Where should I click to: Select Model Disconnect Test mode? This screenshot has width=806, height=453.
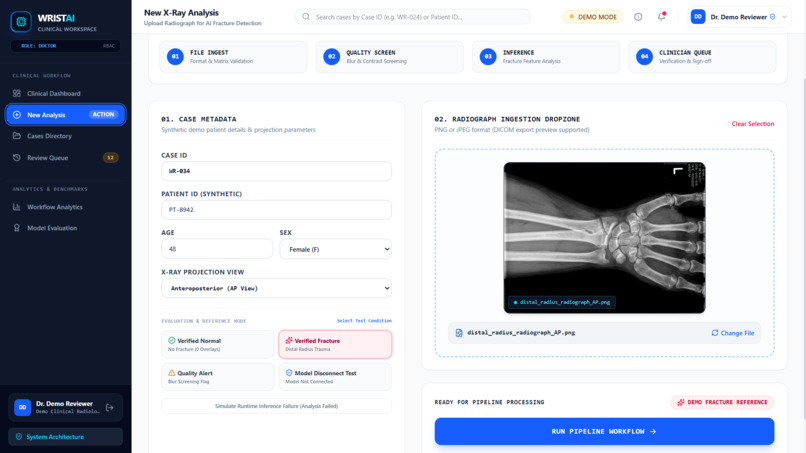pos(335,377)
